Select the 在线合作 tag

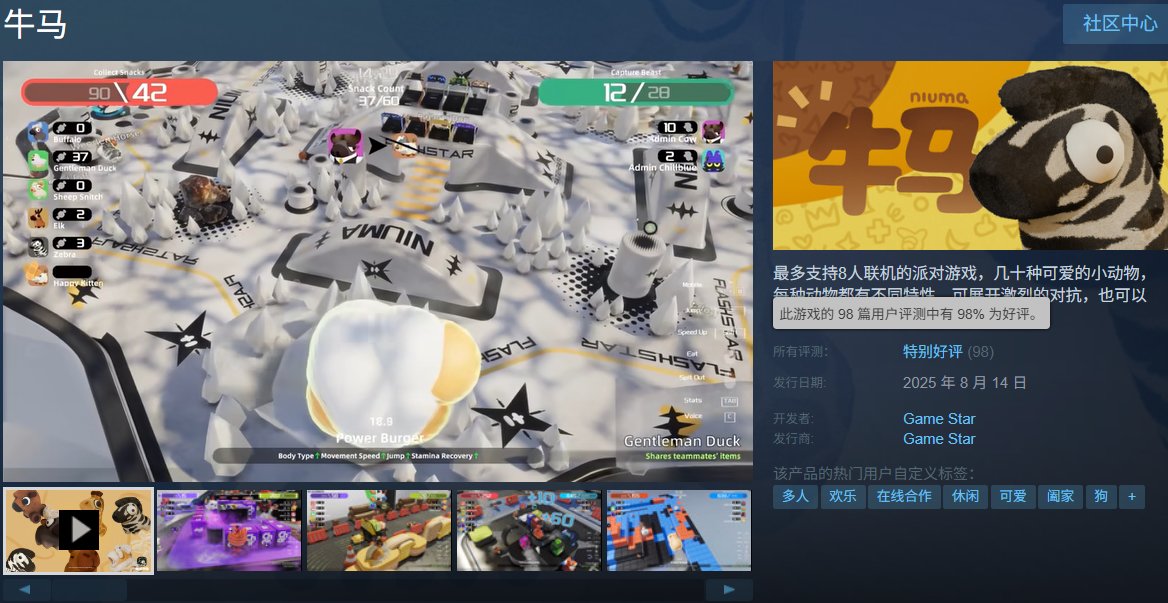pyautogui.click(x=904, y=497)
